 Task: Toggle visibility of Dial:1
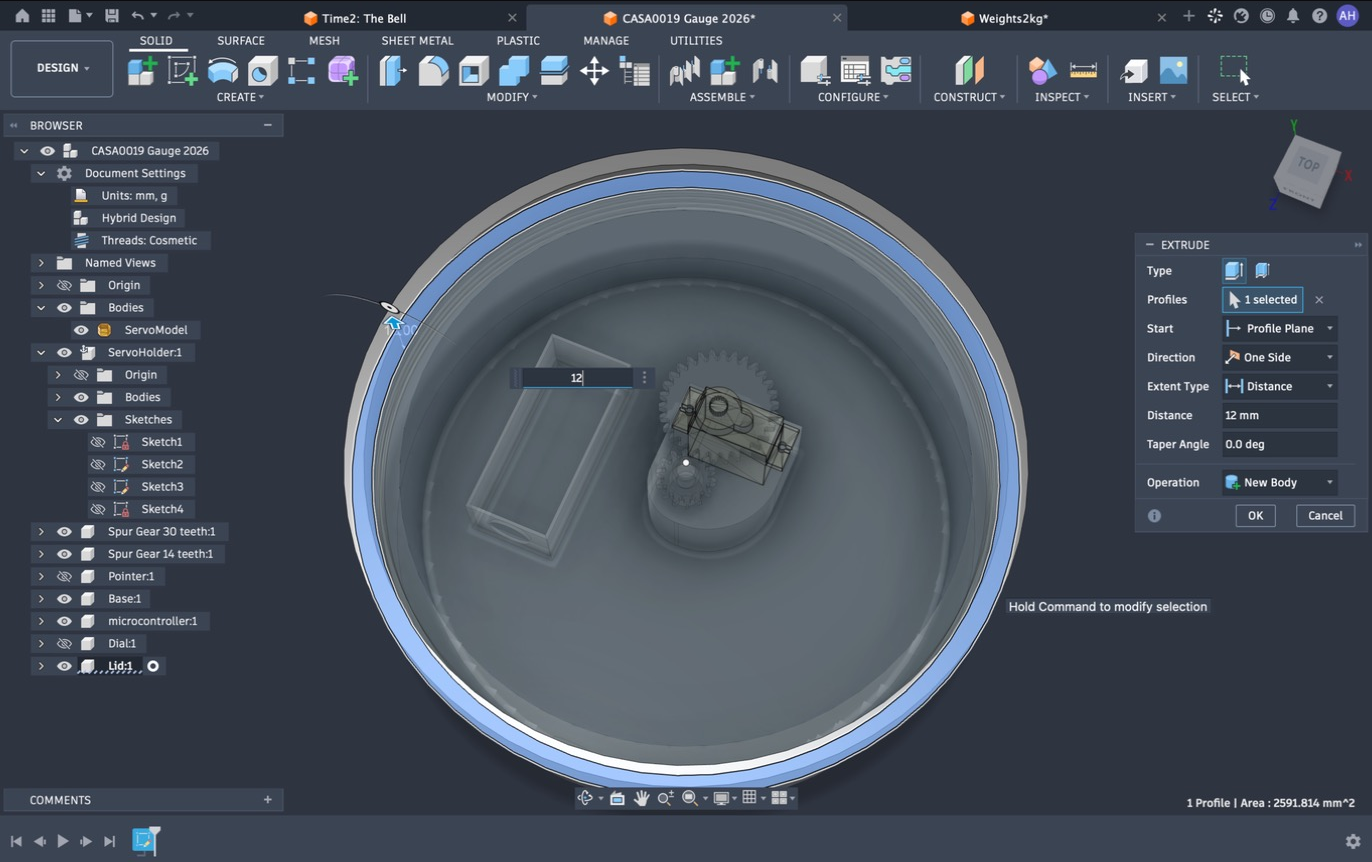[64, 643]
